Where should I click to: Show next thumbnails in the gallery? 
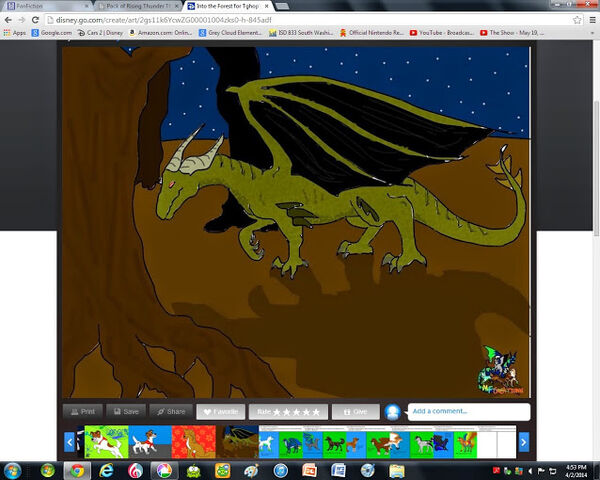[524, 442]
